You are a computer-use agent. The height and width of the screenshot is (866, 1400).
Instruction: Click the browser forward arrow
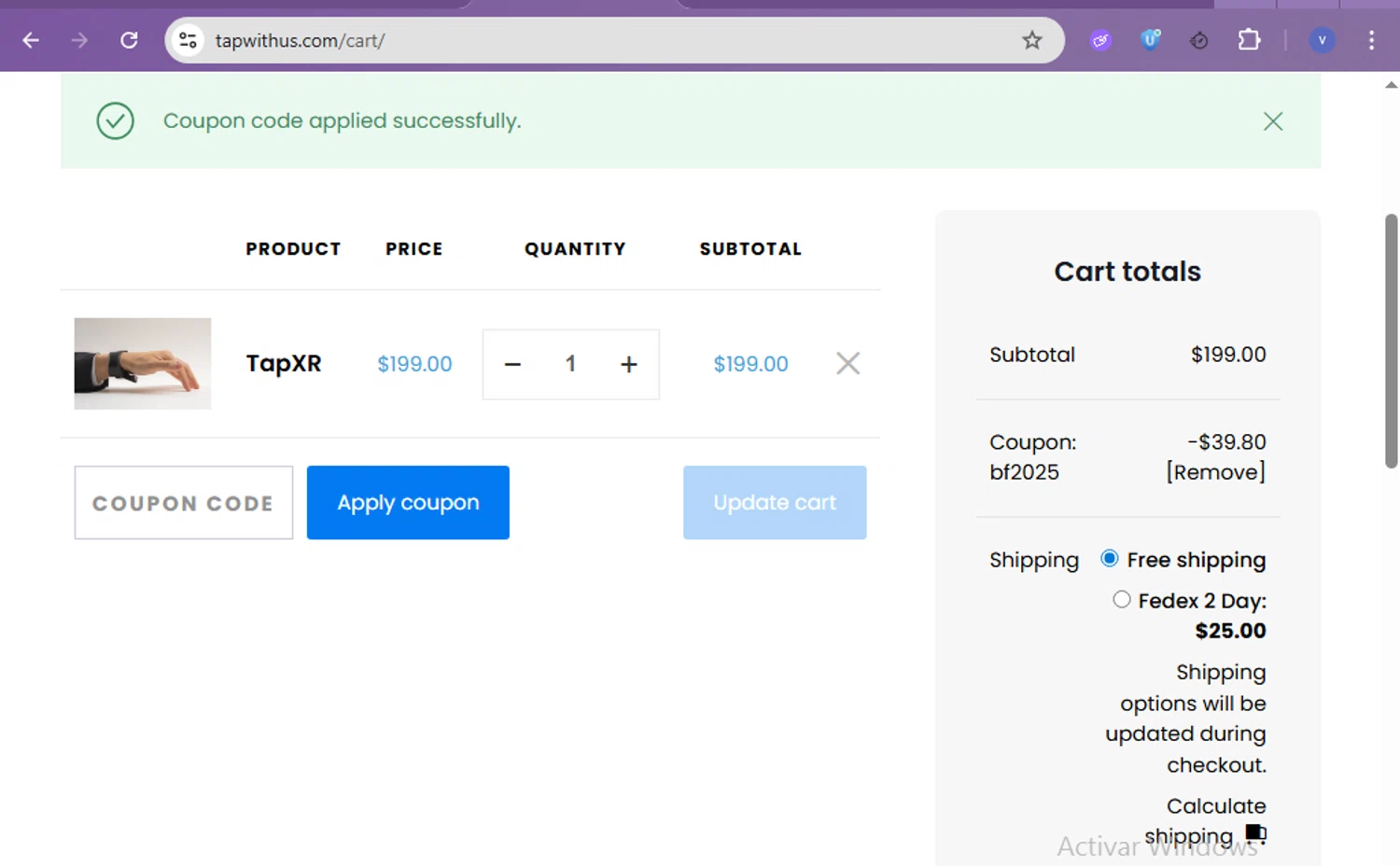[x=80, y=40]
